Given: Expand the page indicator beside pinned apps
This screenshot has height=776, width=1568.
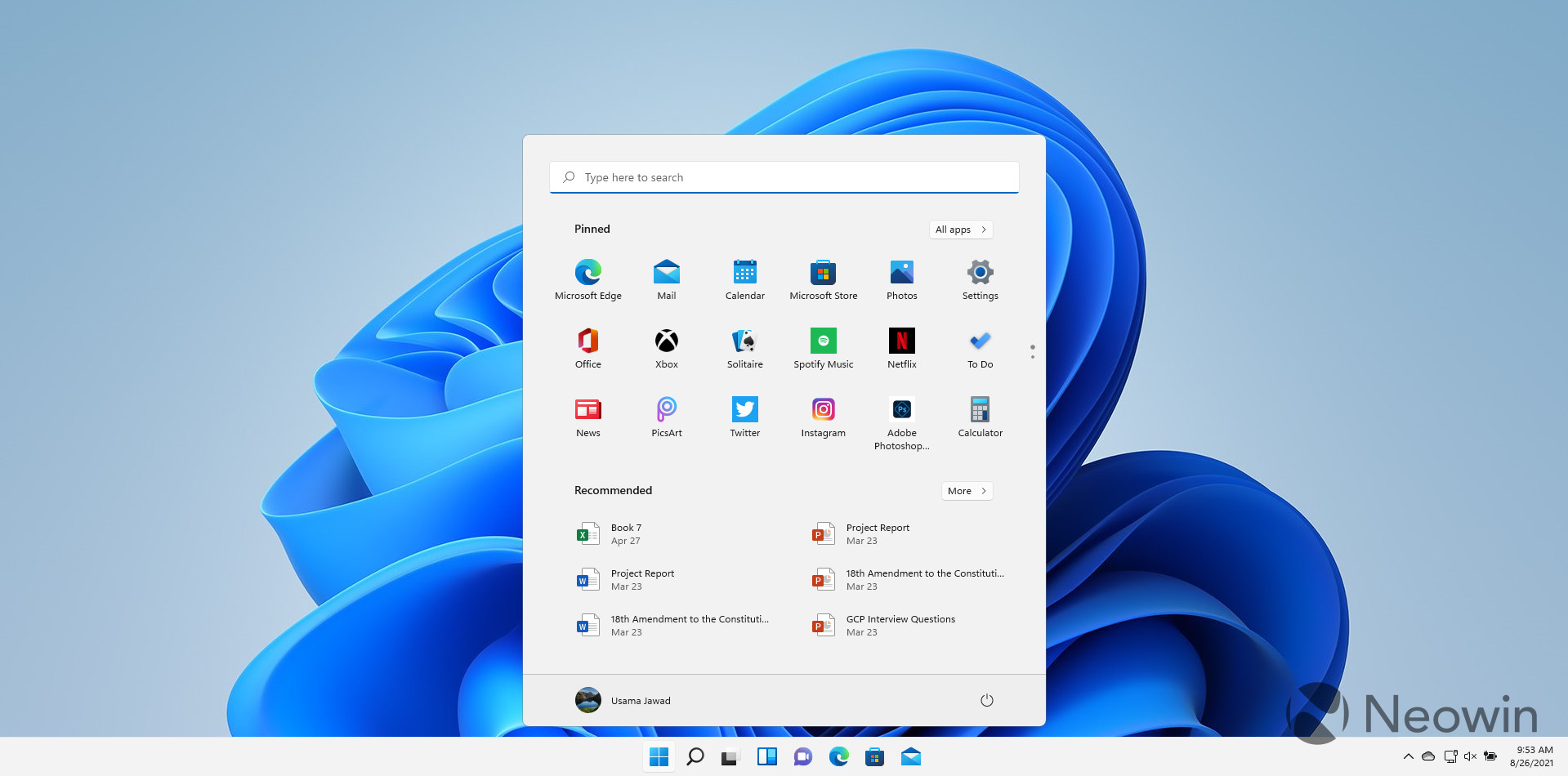Looking at the screenshot, I should 1032,350.
